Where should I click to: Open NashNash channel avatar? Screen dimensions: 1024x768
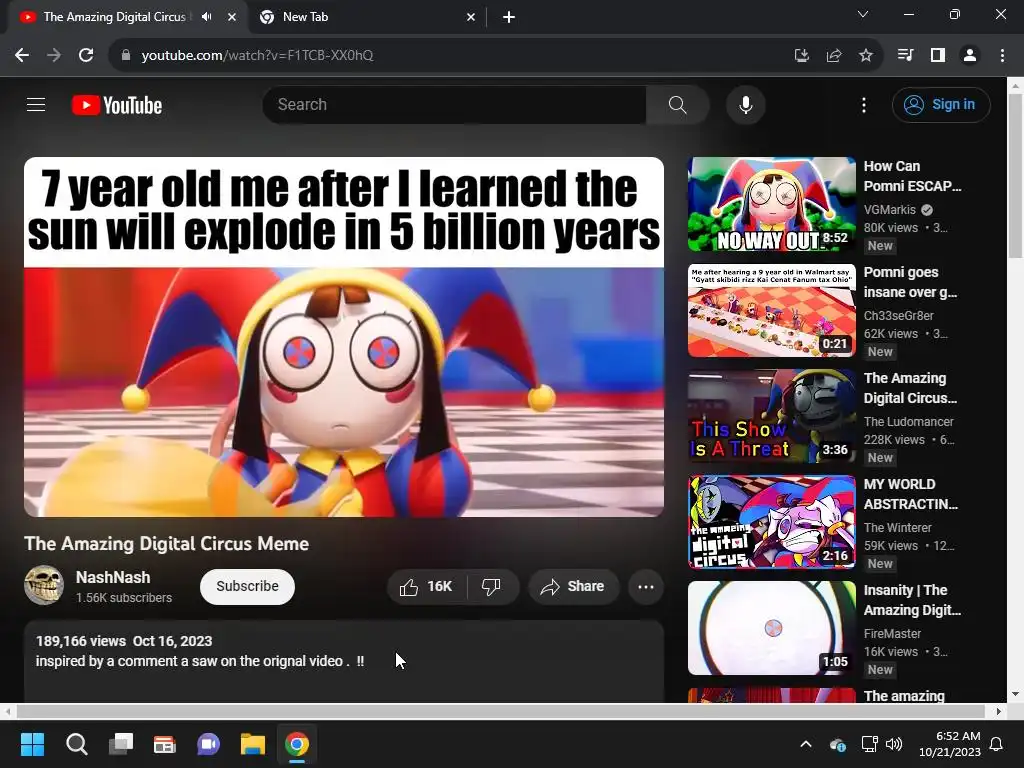point(44,585)
